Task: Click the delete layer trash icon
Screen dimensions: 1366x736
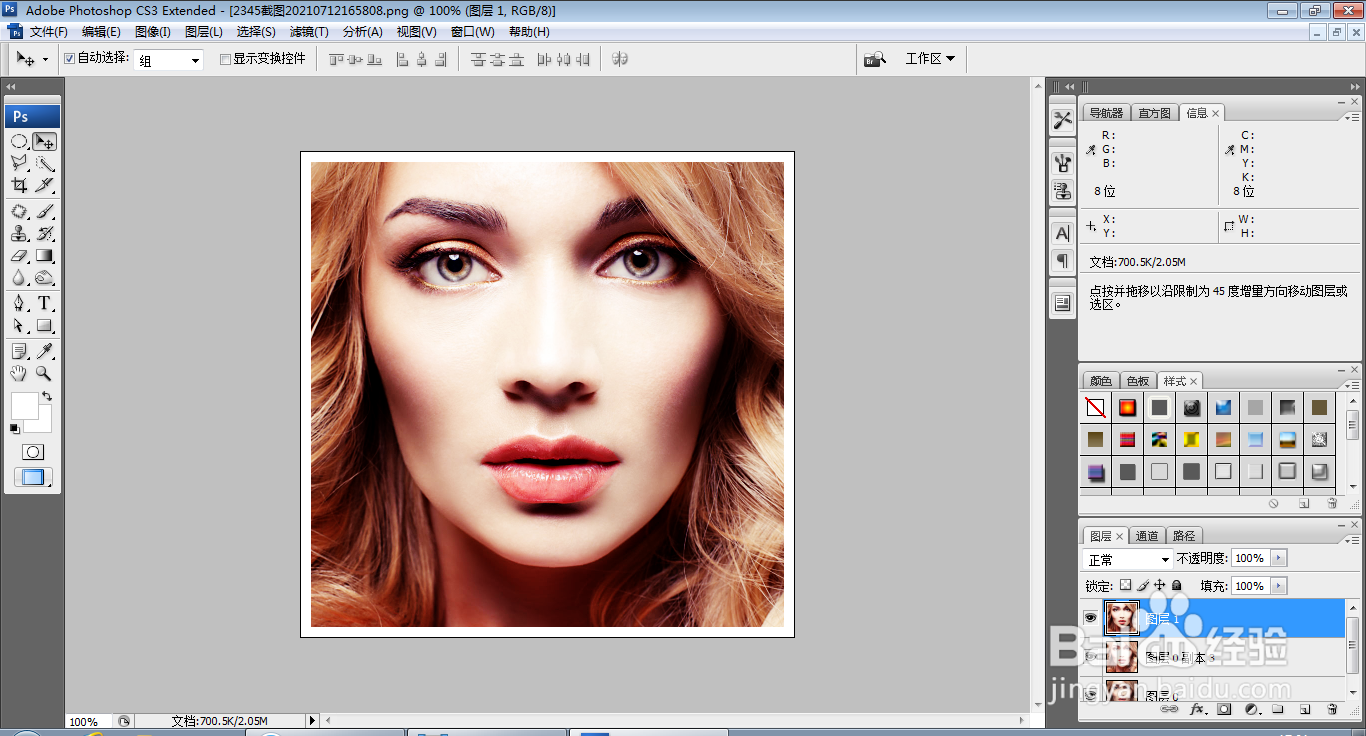Action: click(x=1332, y=709)
